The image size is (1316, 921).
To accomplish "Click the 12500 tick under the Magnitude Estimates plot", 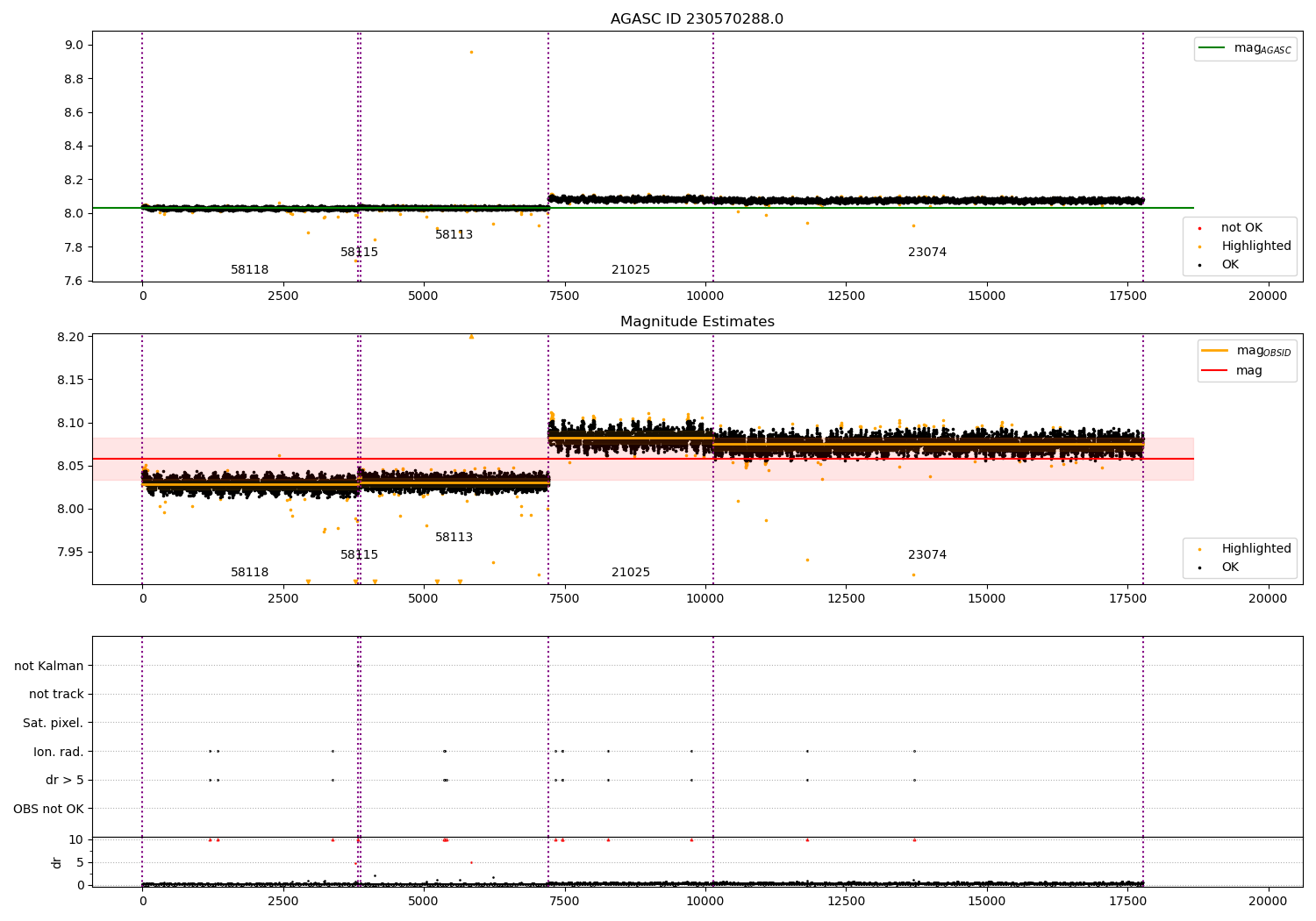I will click(846, 599).
